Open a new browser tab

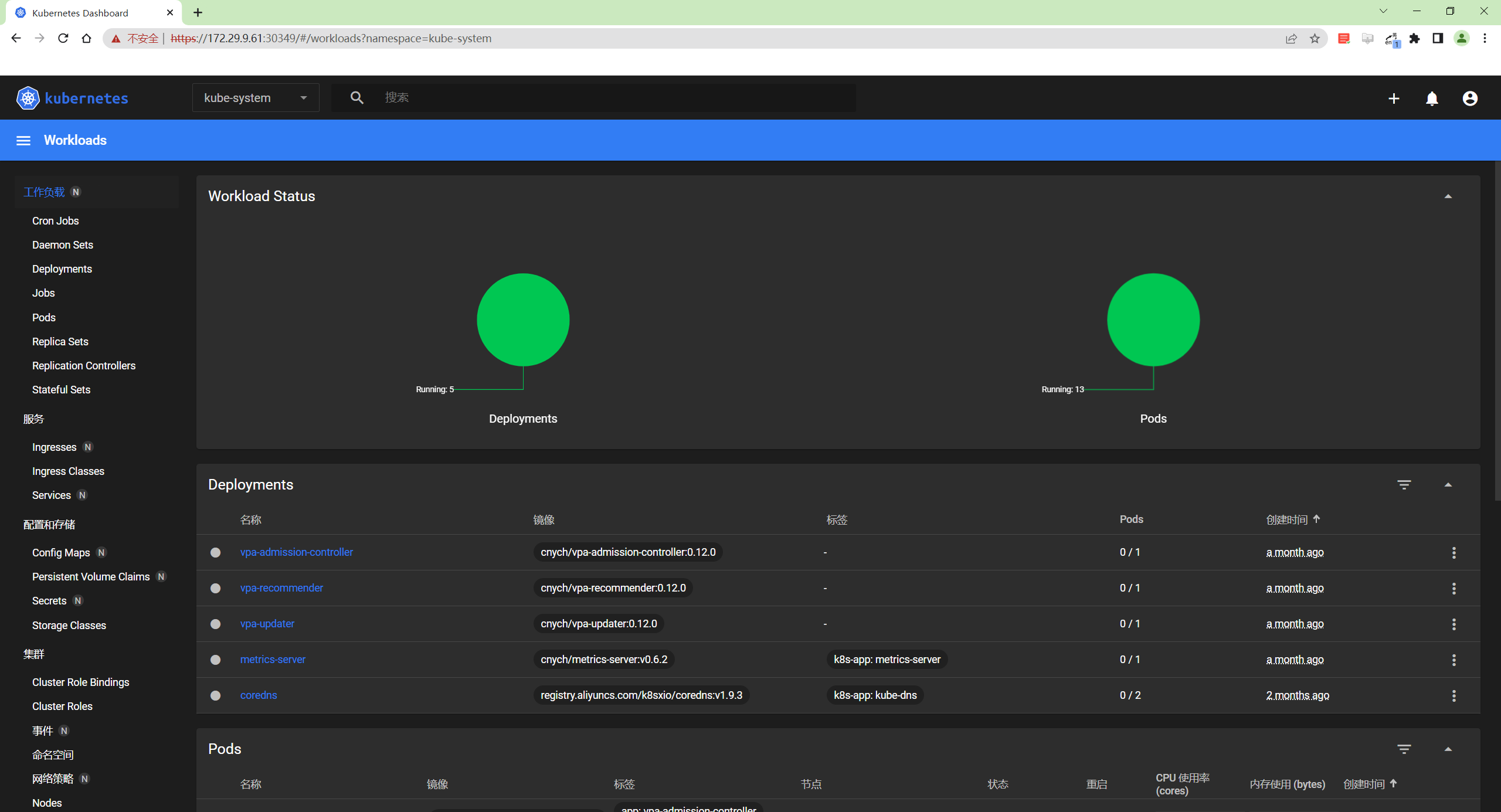(198, 13)
